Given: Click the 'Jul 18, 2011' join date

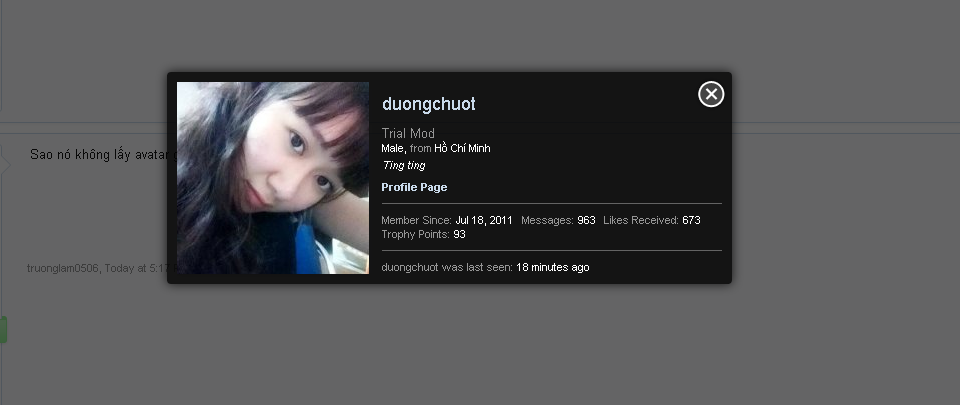Looking at the screenshot, I should [x=484, y=220].
